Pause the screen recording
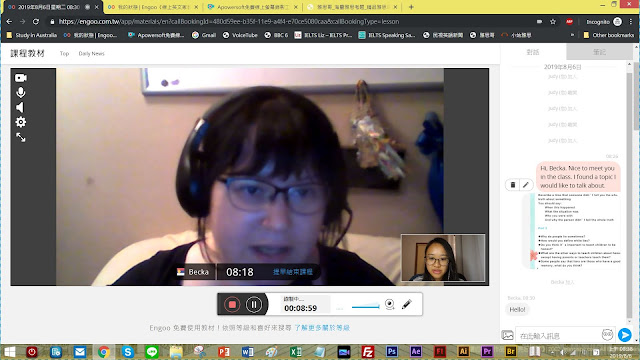640x360 pixels. (254, 304)
